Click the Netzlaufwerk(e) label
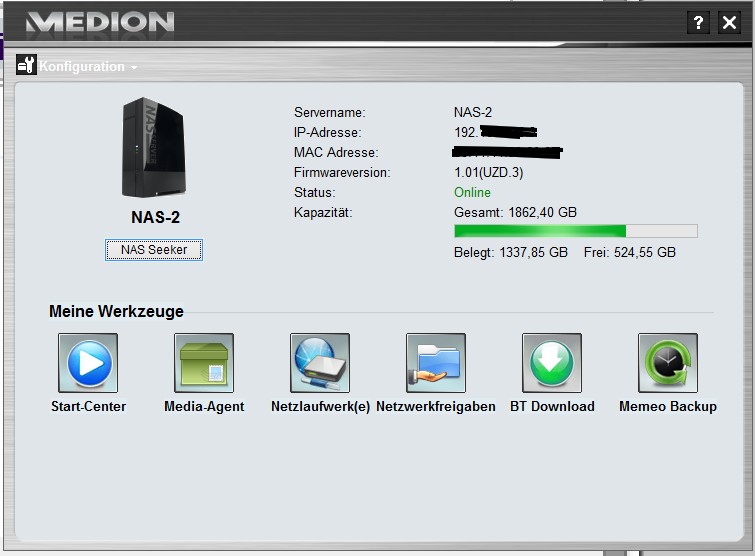The height and width of the screenshot is (556, 755). (320, 407)
